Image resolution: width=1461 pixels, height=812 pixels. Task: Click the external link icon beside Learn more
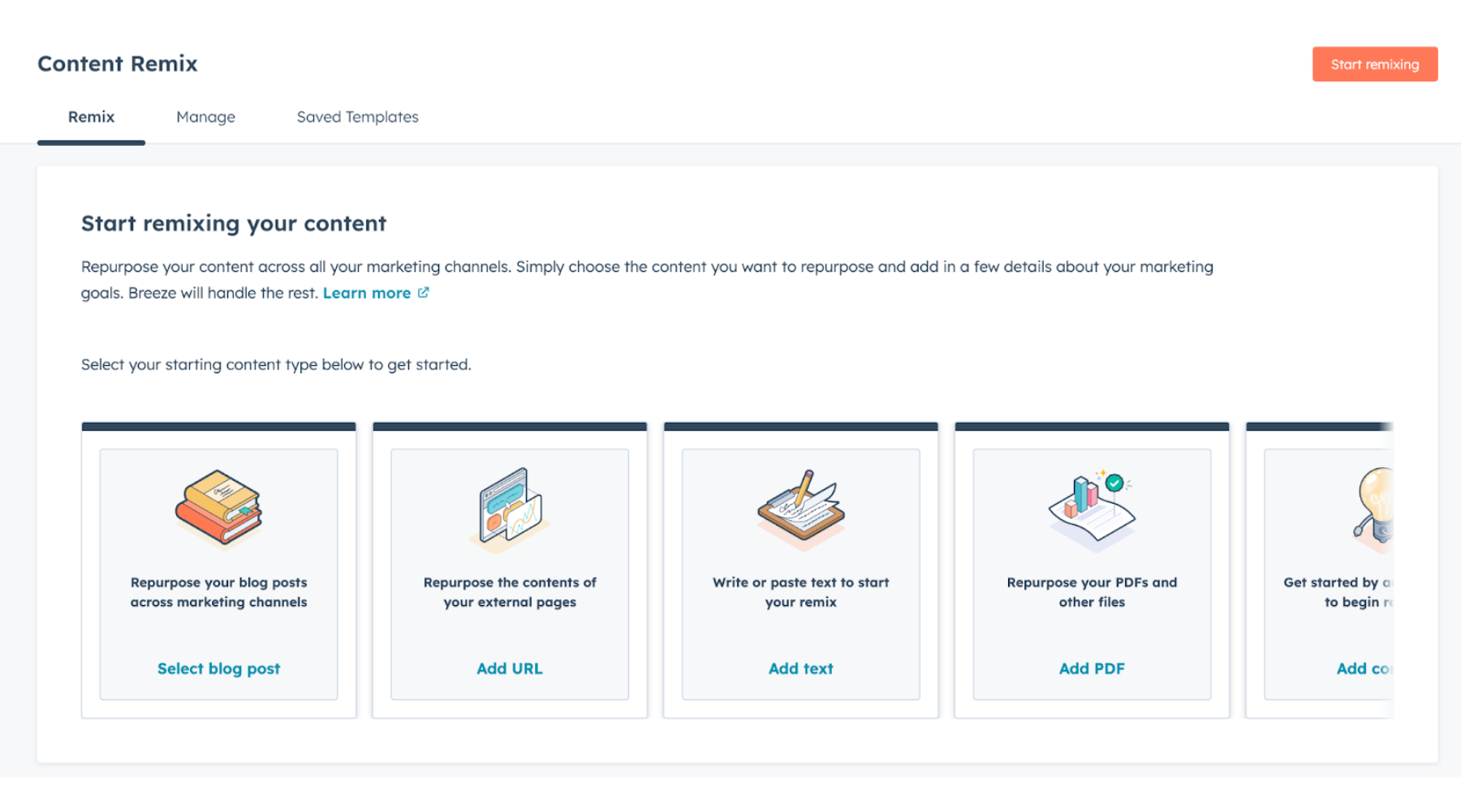click(424, 293)
